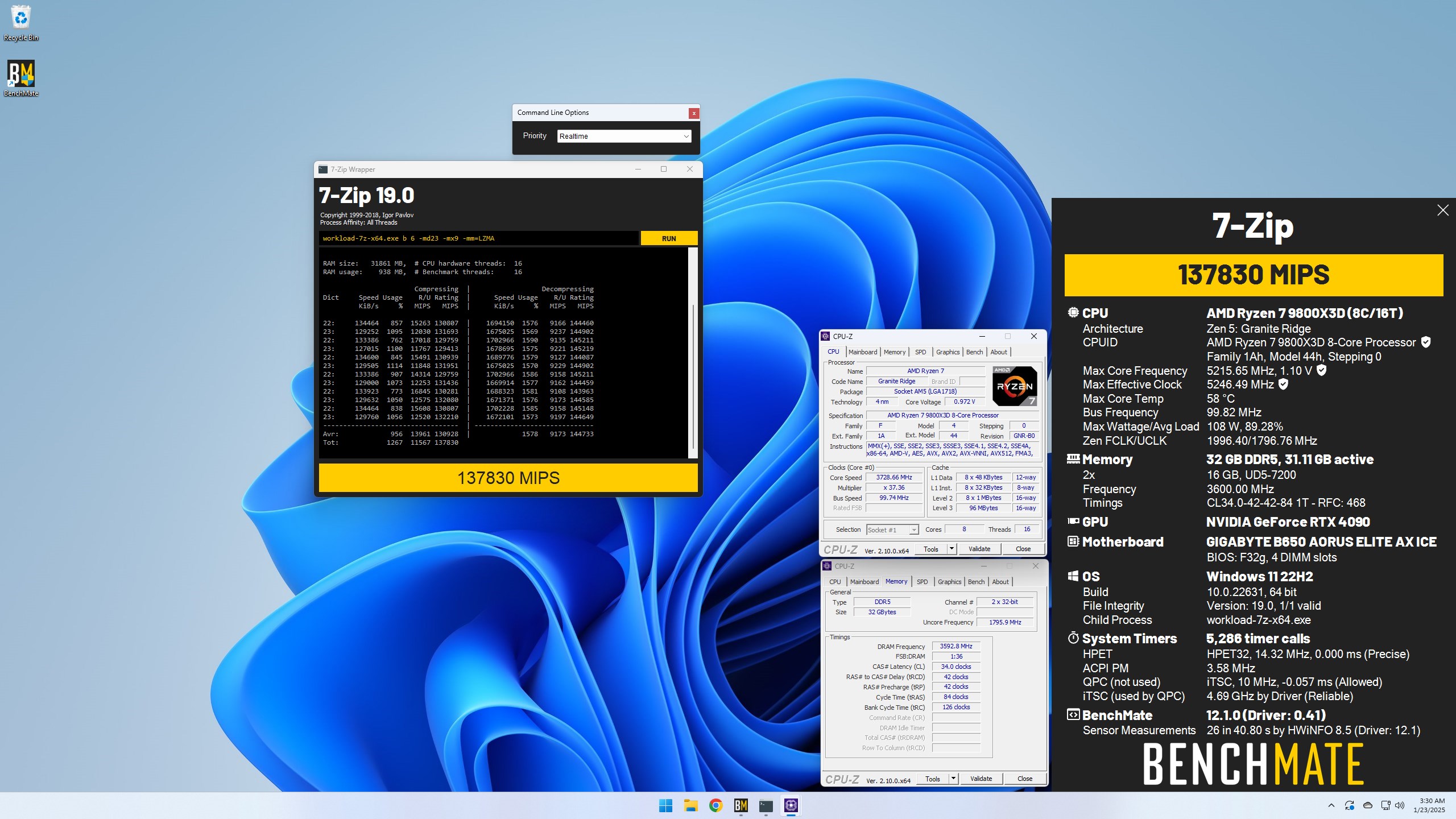The width and height of the screenshot is (1456, 819).
Task: Show hidden system tray icons
Action: point(1331,805)
